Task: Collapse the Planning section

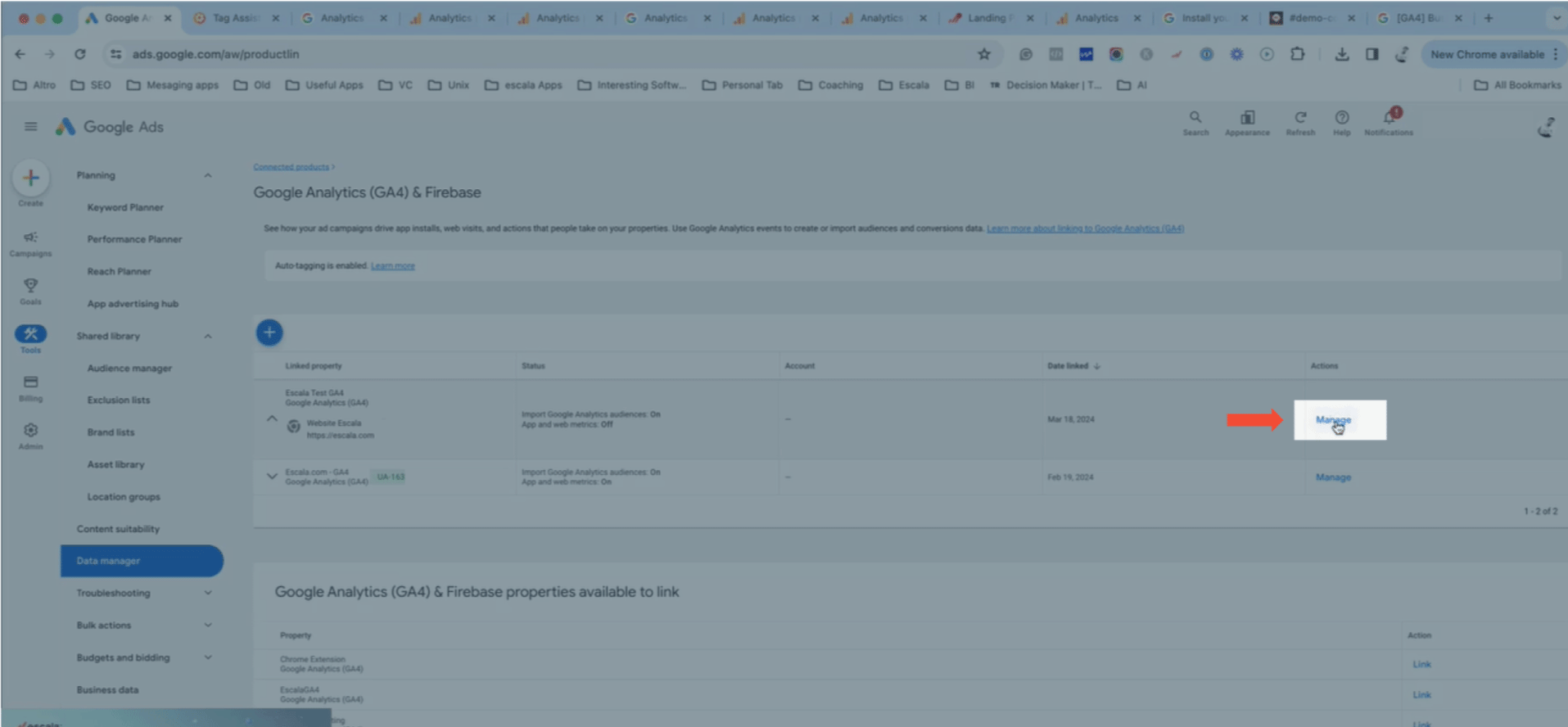Action: coord(208,175)
